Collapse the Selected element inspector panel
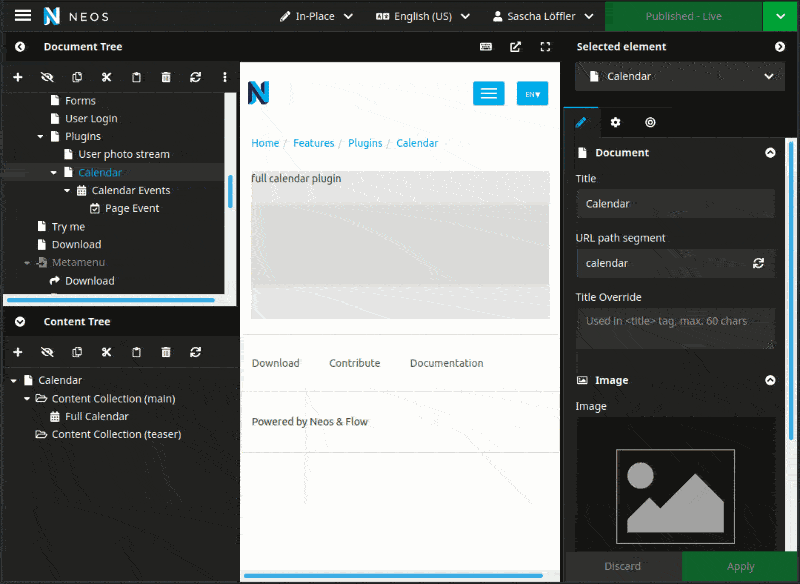This screenshot has height=584, width=800. 780,47
